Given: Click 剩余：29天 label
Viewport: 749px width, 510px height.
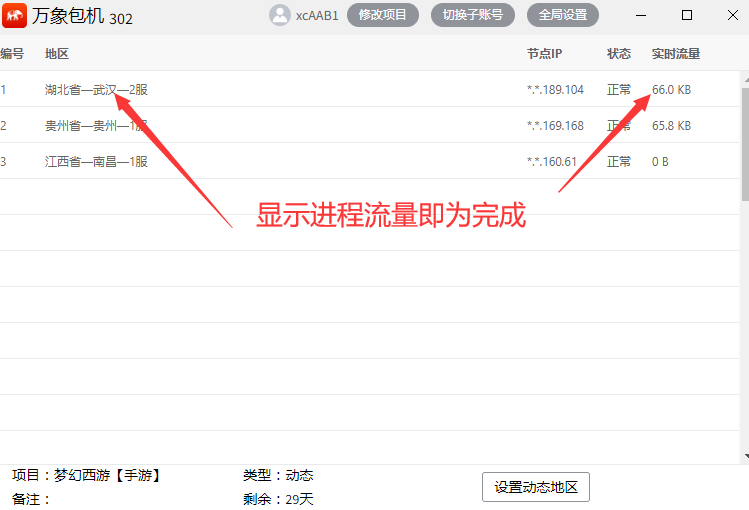Looking at the screenshot, I should (278, 499).
